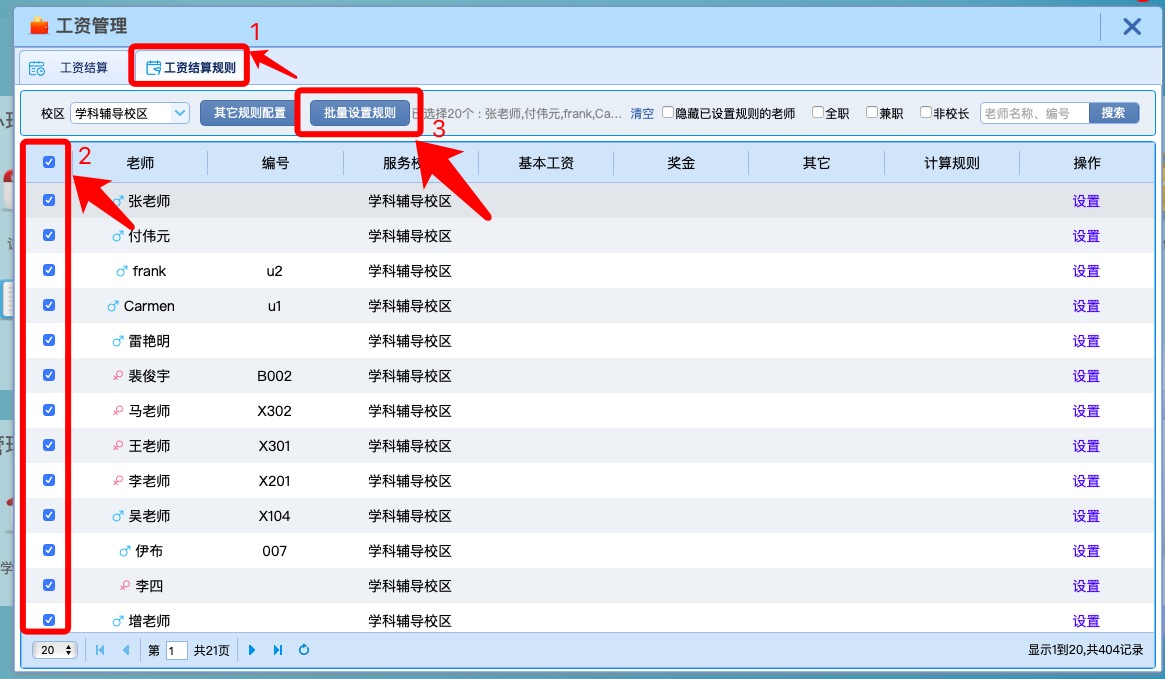The height and width of the screenshot is (679, 1165).
Task: Go to previous page icon
Action: coord(126,650)
